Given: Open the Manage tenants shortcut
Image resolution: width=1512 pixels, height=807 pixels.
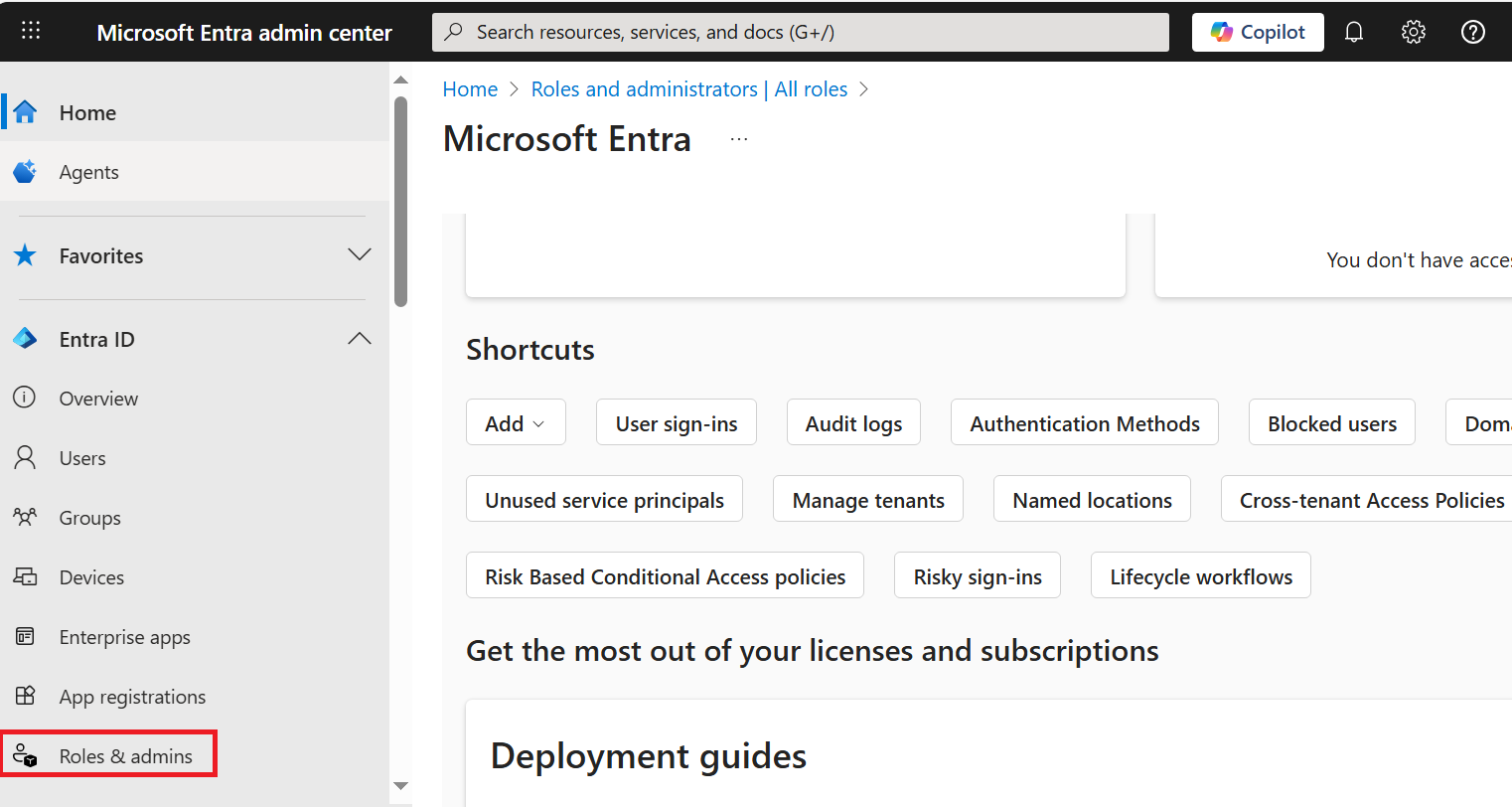Looking at the screenshot, I should 868,499.
